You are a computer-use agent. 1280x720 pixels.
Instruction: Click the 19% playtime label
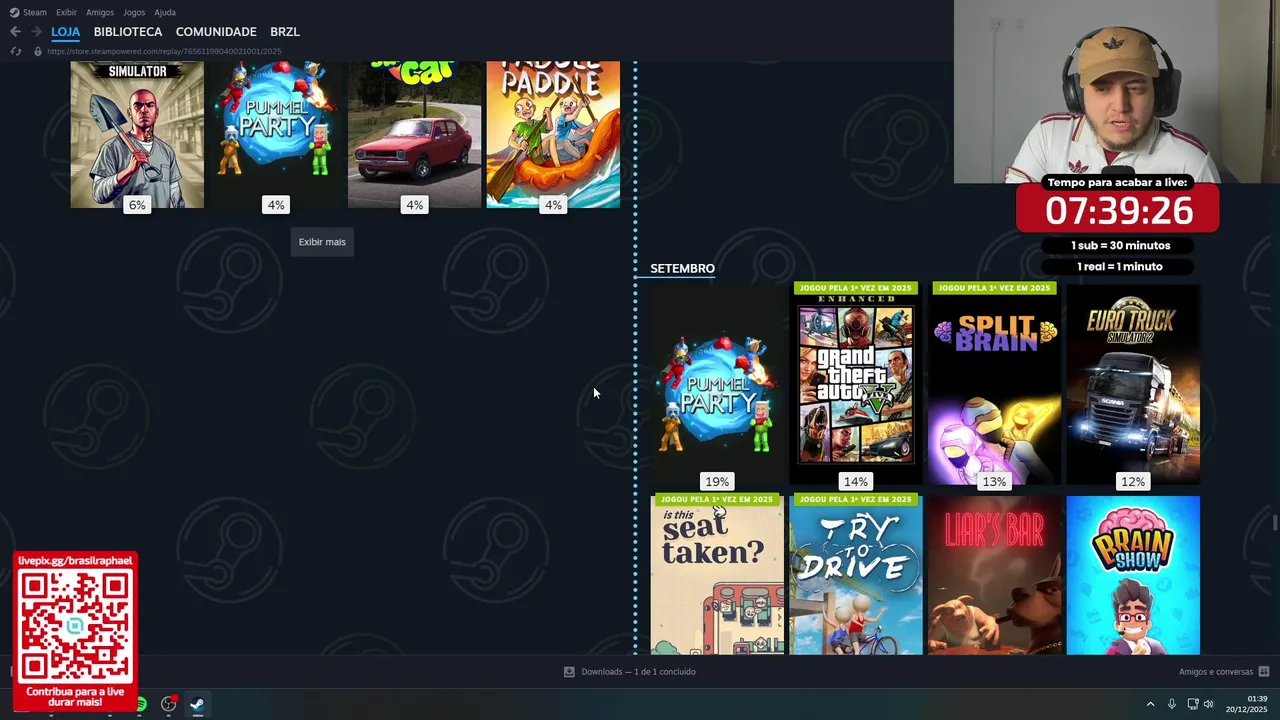click(717, 481)
